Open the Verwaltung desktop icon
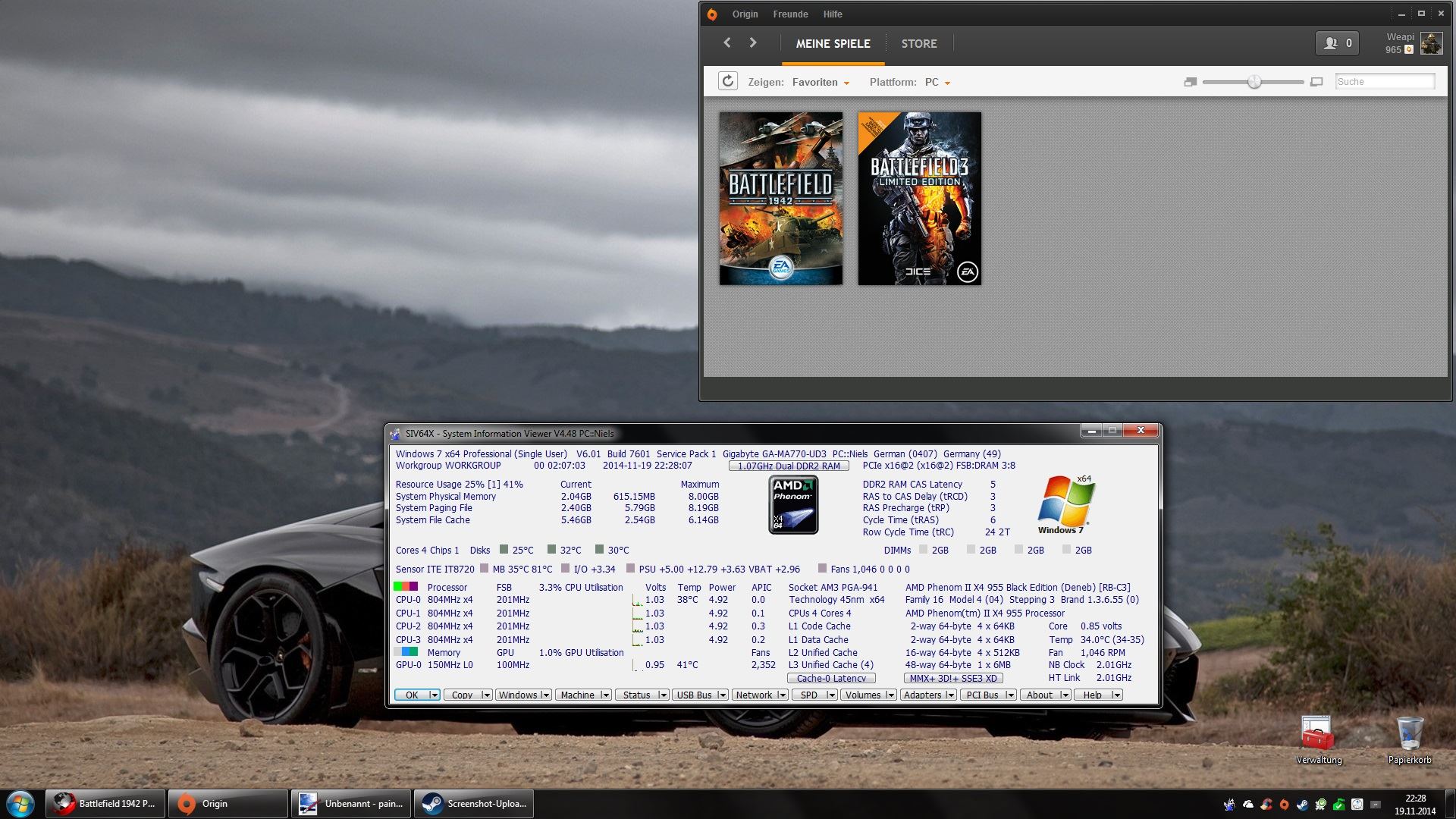The image size is (1456, 819). (x=1318, y=739)
